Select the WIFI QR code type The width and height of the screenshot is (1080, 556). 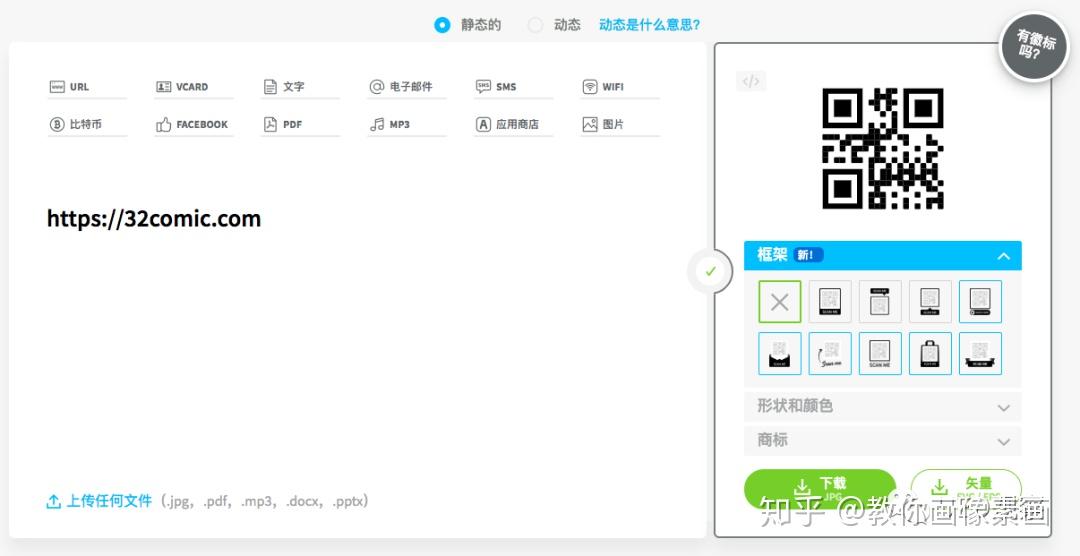click(x=620, y=87)
